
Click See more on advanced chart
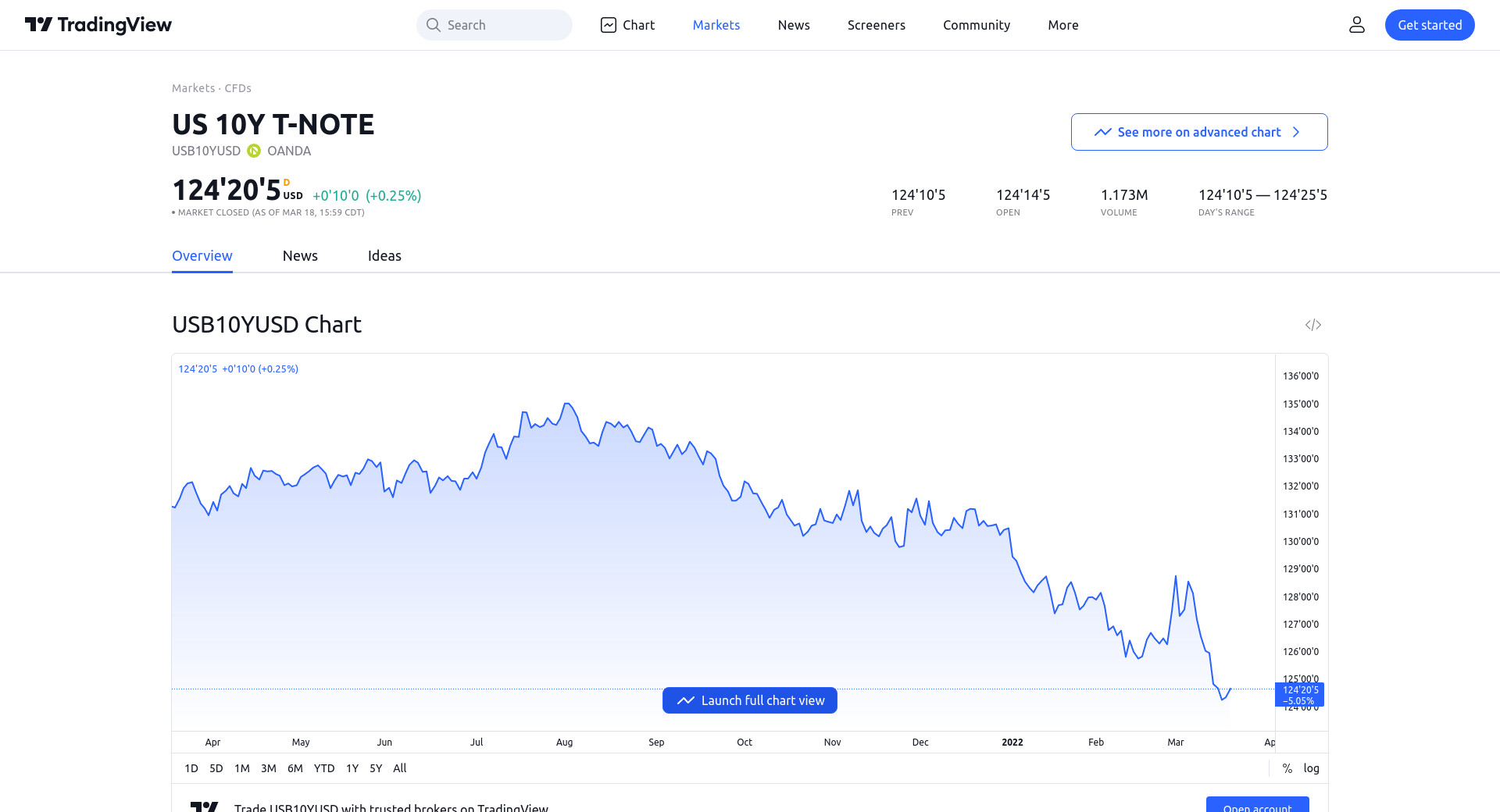point(1198,132)
